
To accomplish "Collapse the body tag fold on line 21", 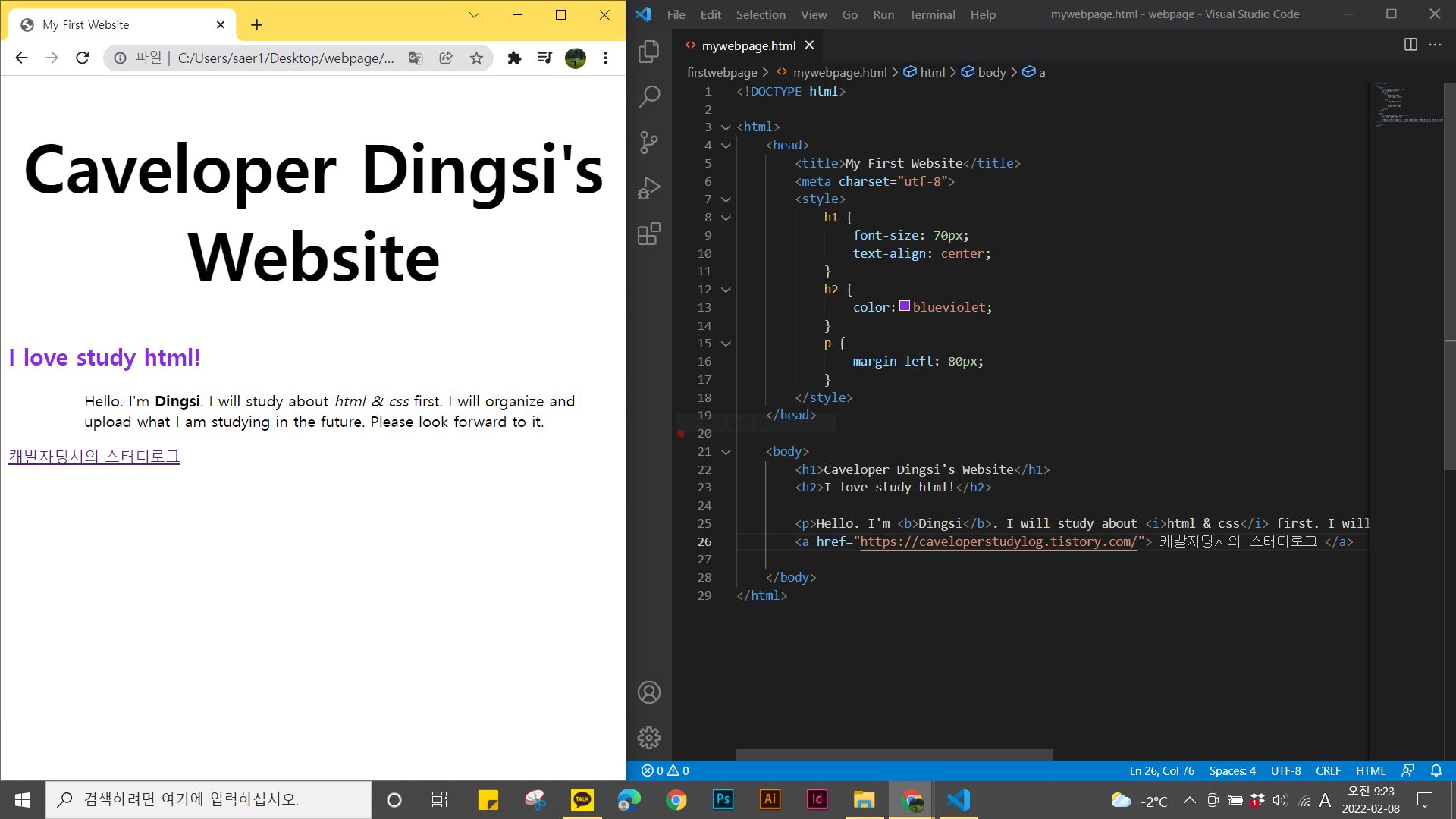I will click(x=726, y=452).
